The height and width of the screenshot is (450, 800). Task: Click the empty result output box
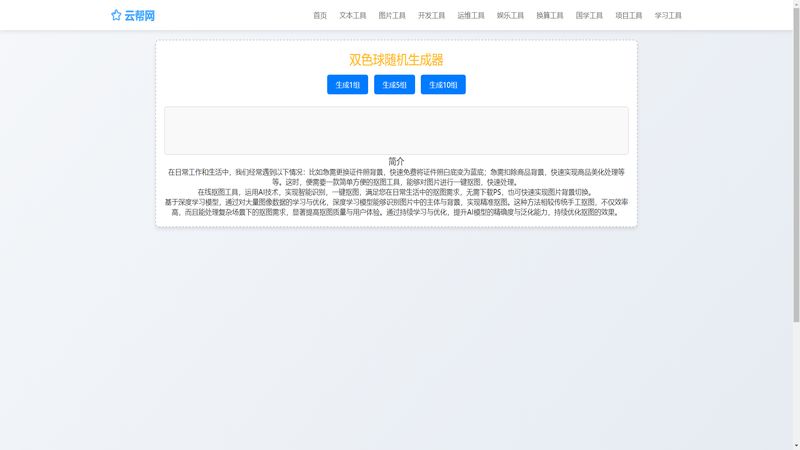pos(396,130)
